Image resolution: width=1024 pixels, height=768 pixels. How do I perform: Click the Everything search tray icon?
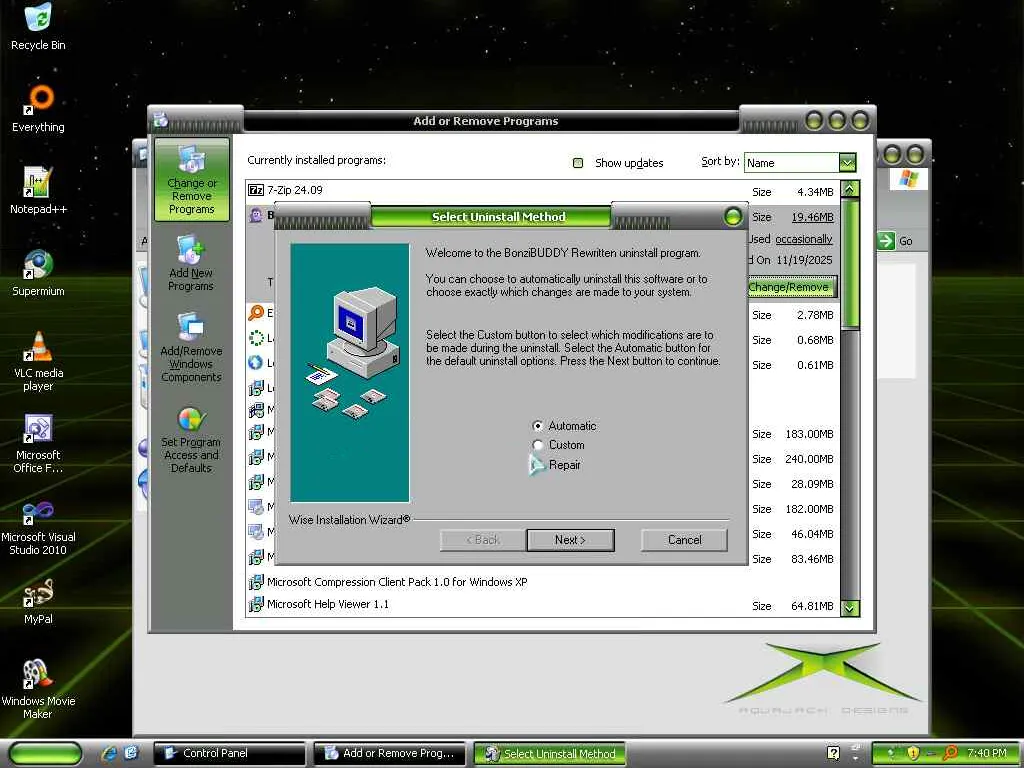[950, 753]
